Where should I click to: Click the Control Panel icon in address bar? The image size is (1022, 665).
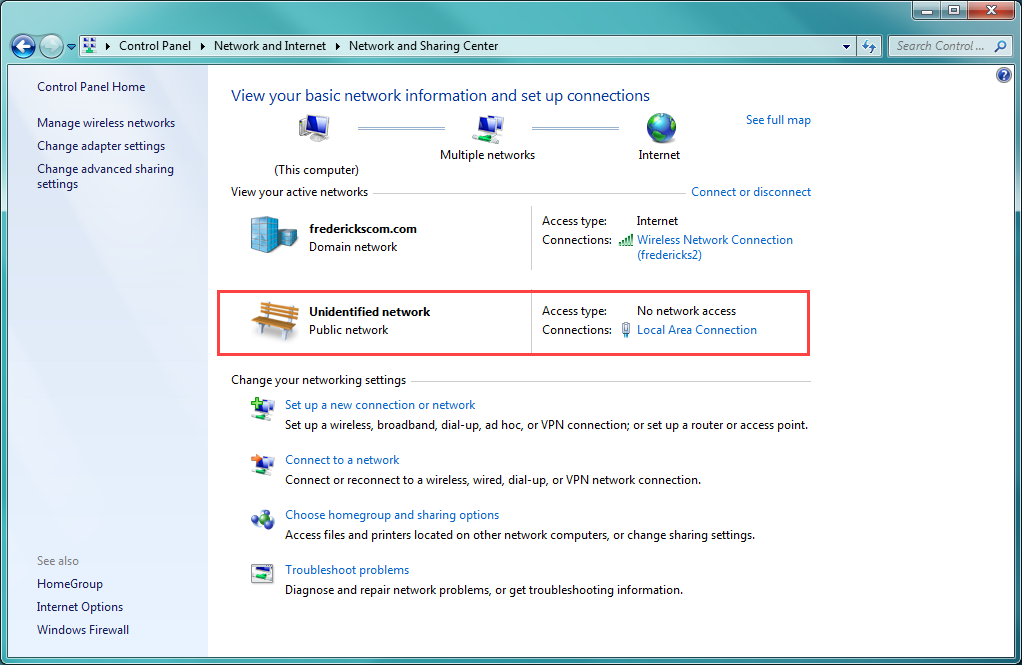click(90, 46)
